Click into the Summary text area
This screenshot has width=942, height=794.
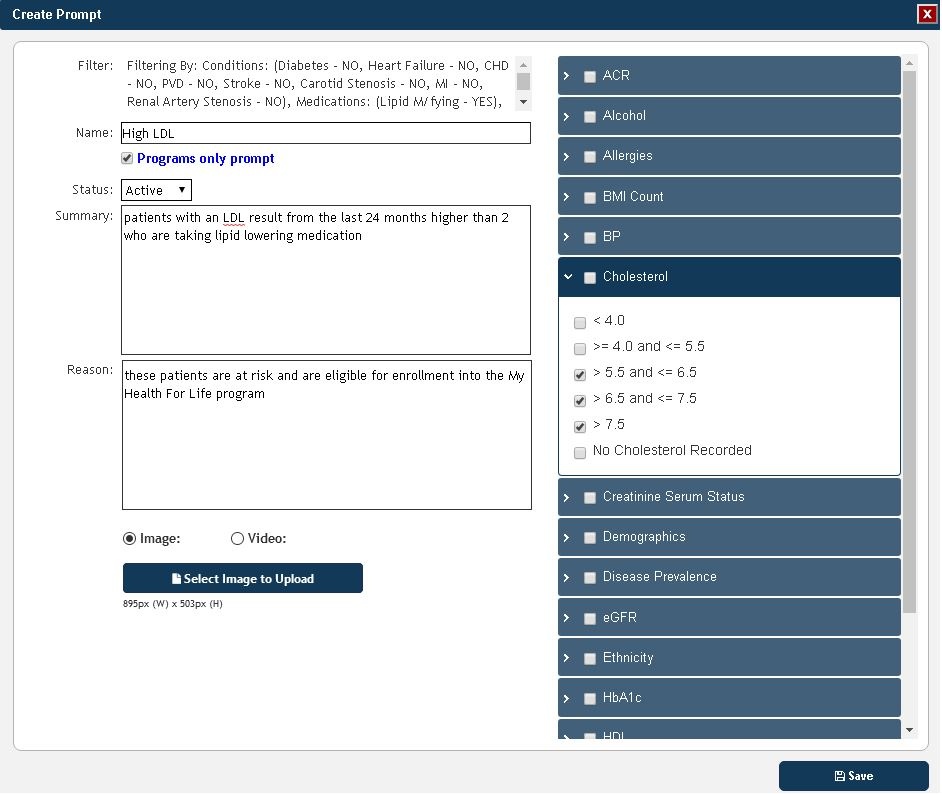[x=326, y=280]
